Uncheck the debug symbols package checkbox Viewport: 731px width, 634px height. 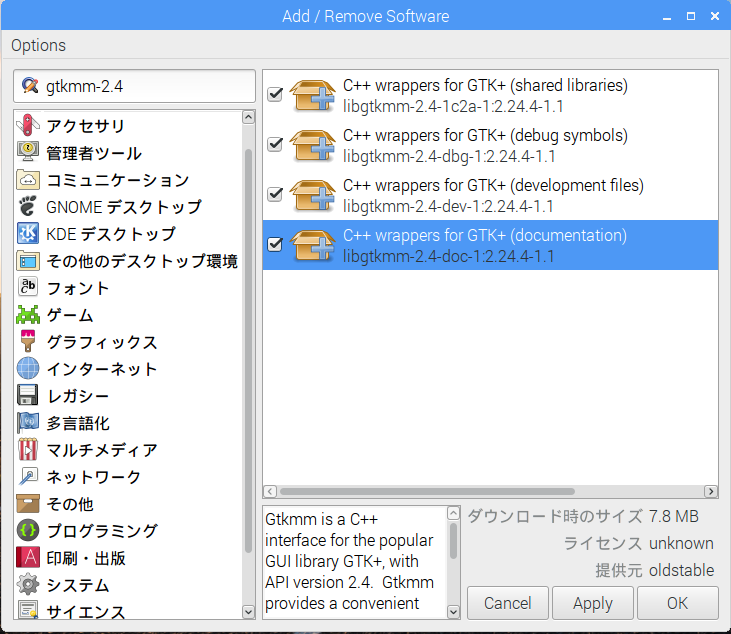(276, 144)
